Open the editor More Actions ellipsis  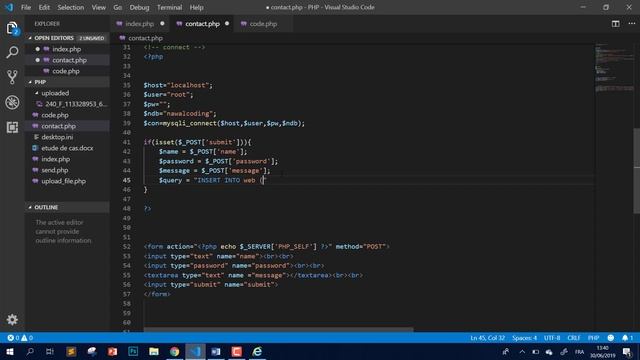click(x=631, y=24)
